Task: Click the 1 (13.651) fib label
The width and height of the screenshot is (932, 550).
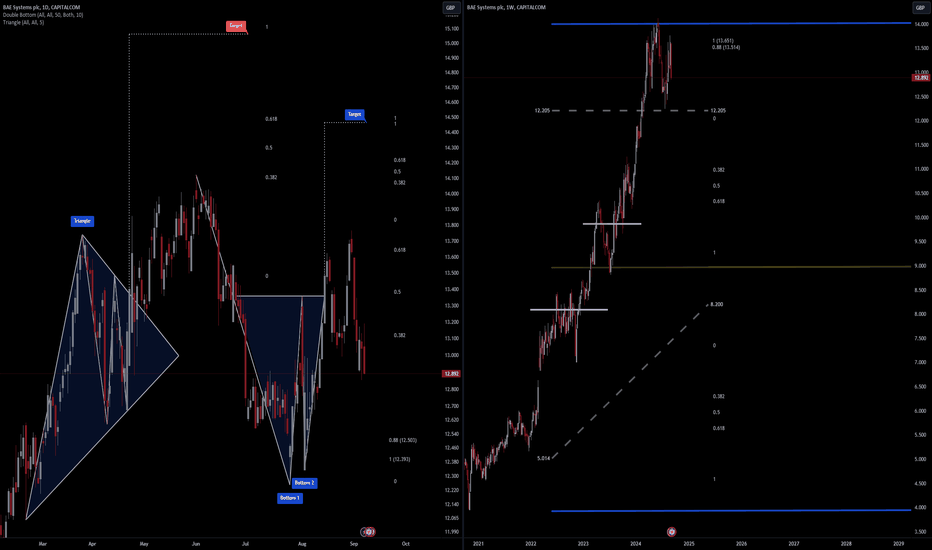Action: (x=723, y=41)
